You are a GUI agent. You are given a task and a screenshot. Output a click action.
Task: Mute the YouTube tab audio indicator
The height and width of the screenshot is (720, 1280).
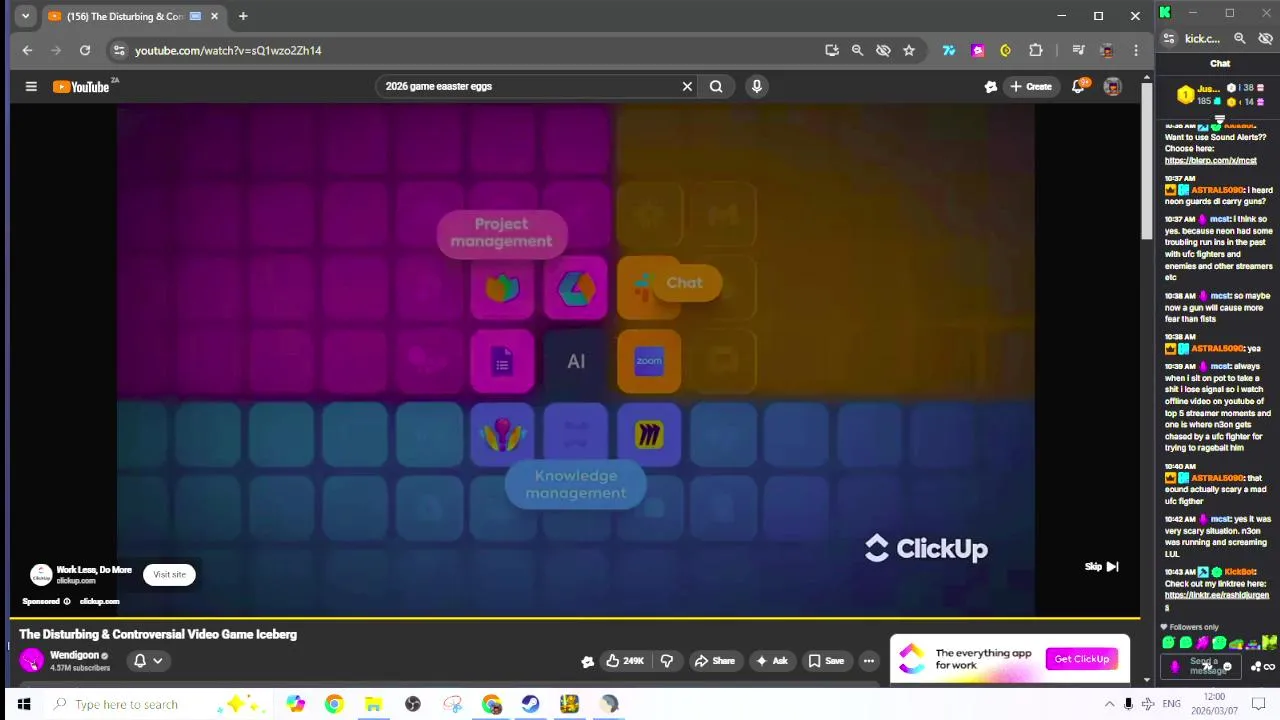point(196,16)
